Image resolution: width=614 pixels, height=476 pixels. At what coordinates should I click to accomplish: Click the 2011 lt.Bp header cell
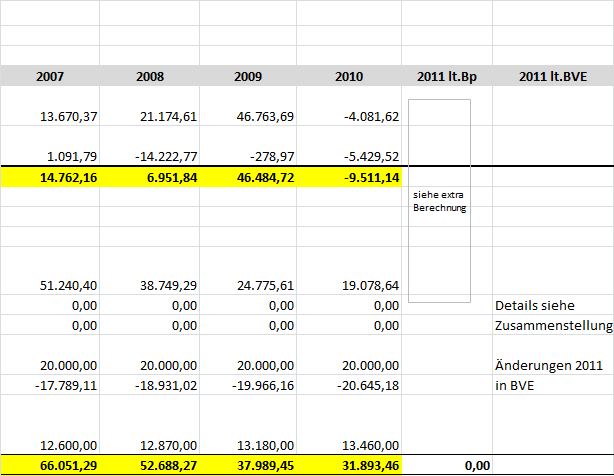(x=446, y=76)
